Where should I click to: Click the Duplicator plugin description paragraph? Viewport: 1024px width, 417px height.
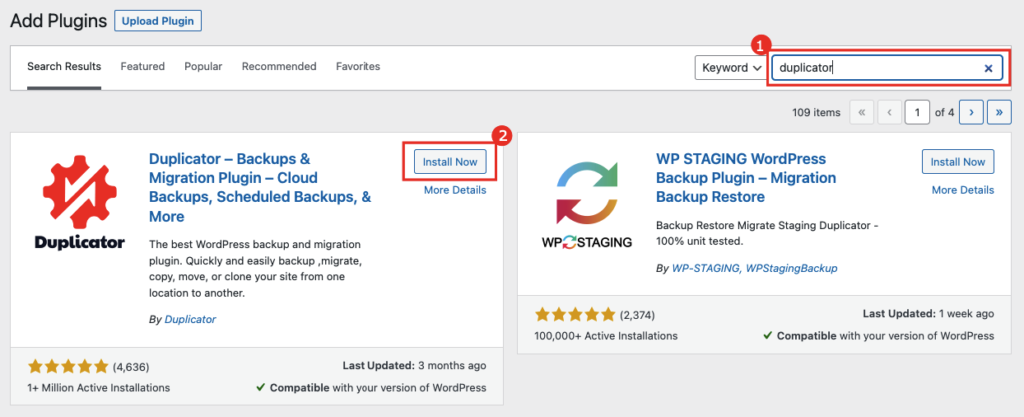(255, 269)
